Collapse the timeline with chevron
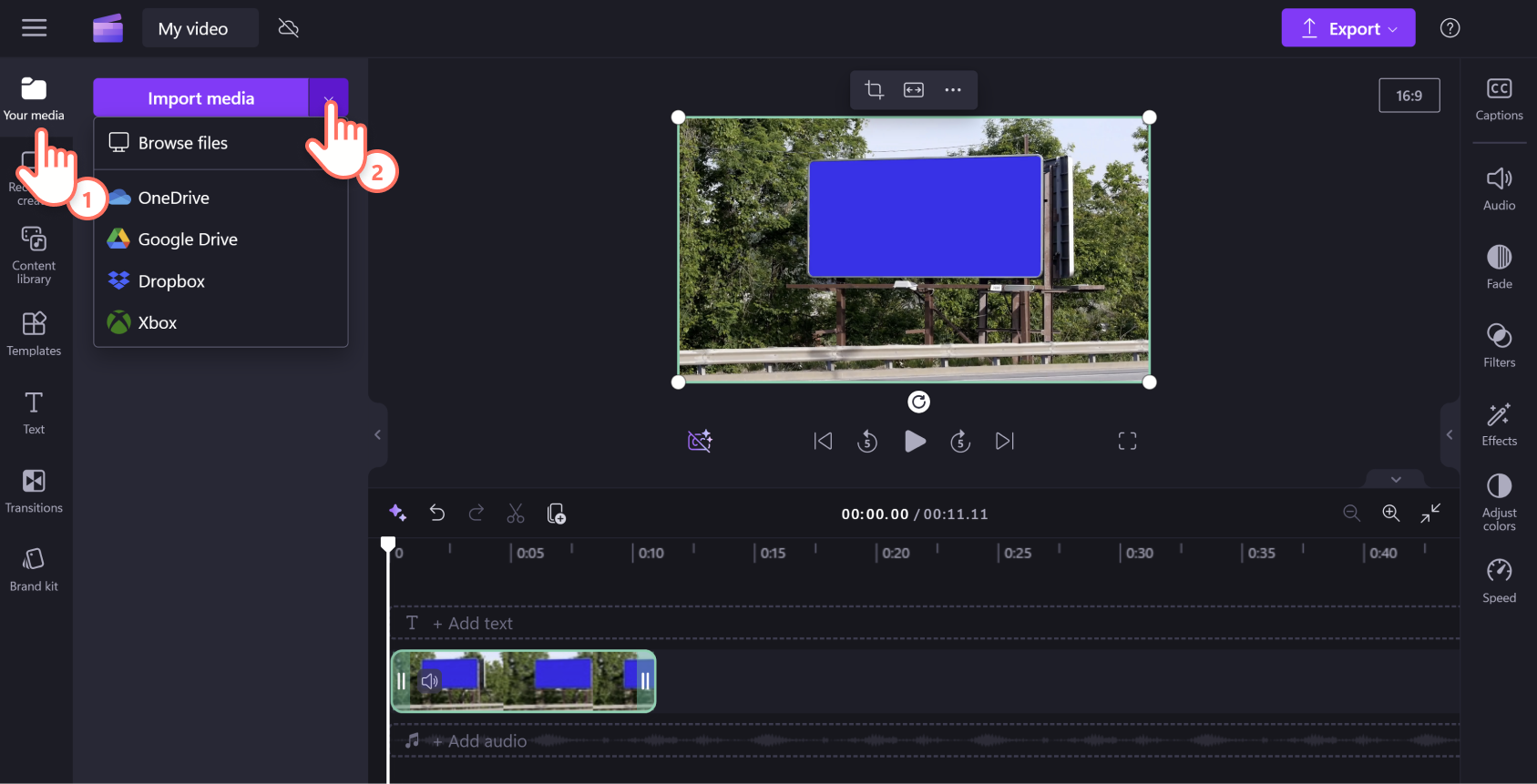 (x=1396, y=479)
